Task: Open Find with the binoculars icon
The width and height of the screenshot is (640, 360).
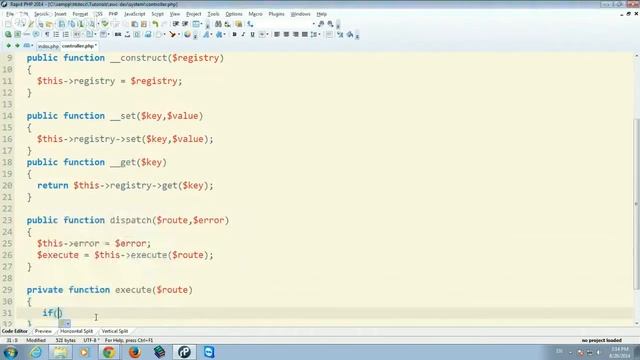Action: (x=218, y=24)
